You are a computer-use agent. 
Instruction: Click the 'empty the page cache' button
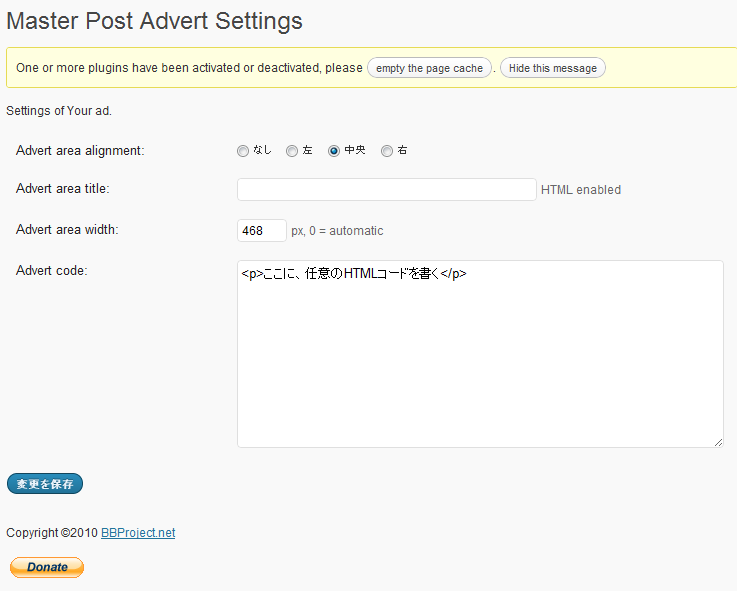(429, 68)
